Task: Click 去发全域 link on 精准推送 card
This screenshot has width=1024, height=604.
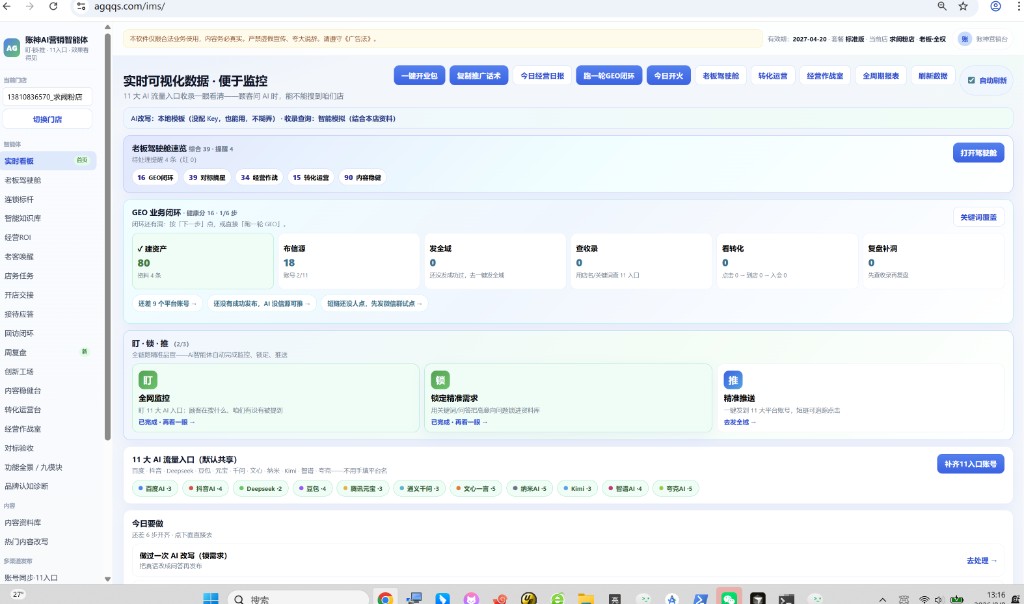Action: 739,422
